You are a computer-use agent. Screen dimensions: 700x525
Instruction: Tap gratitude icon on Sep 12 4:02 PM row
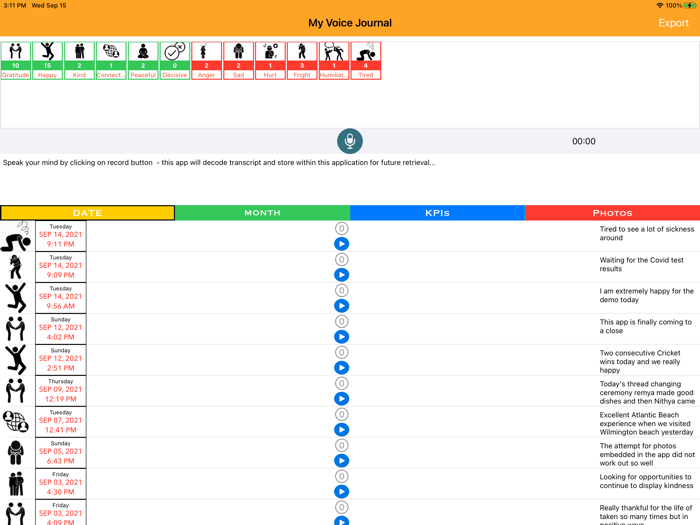(x=16, y=329)
